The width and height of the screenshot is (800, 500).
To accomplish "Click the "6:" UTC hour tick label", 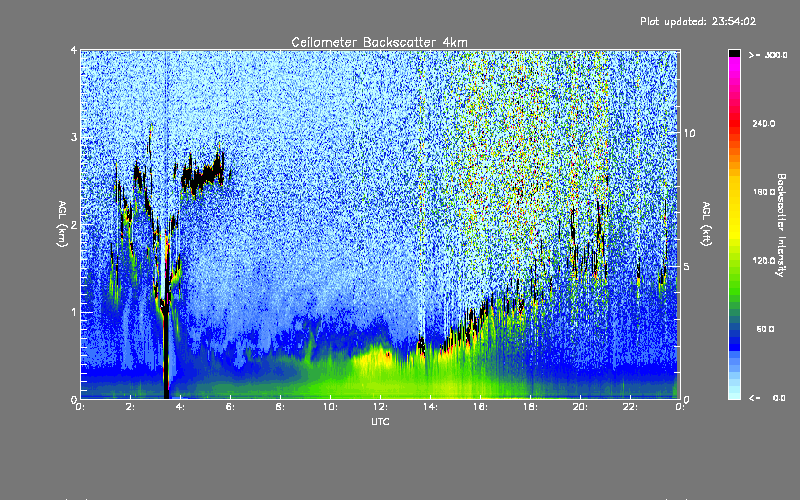I will coord(230,407).
